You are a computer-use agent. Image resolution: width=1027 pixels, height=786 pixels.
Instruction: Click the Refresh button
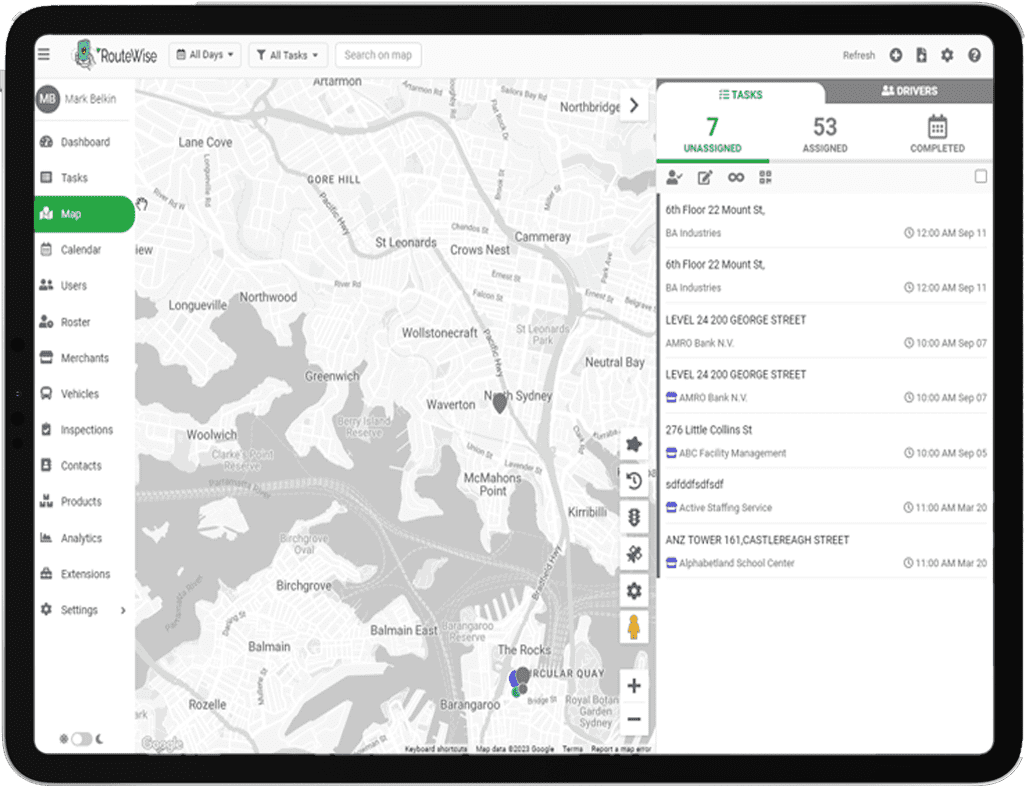(x=858, y=55)
